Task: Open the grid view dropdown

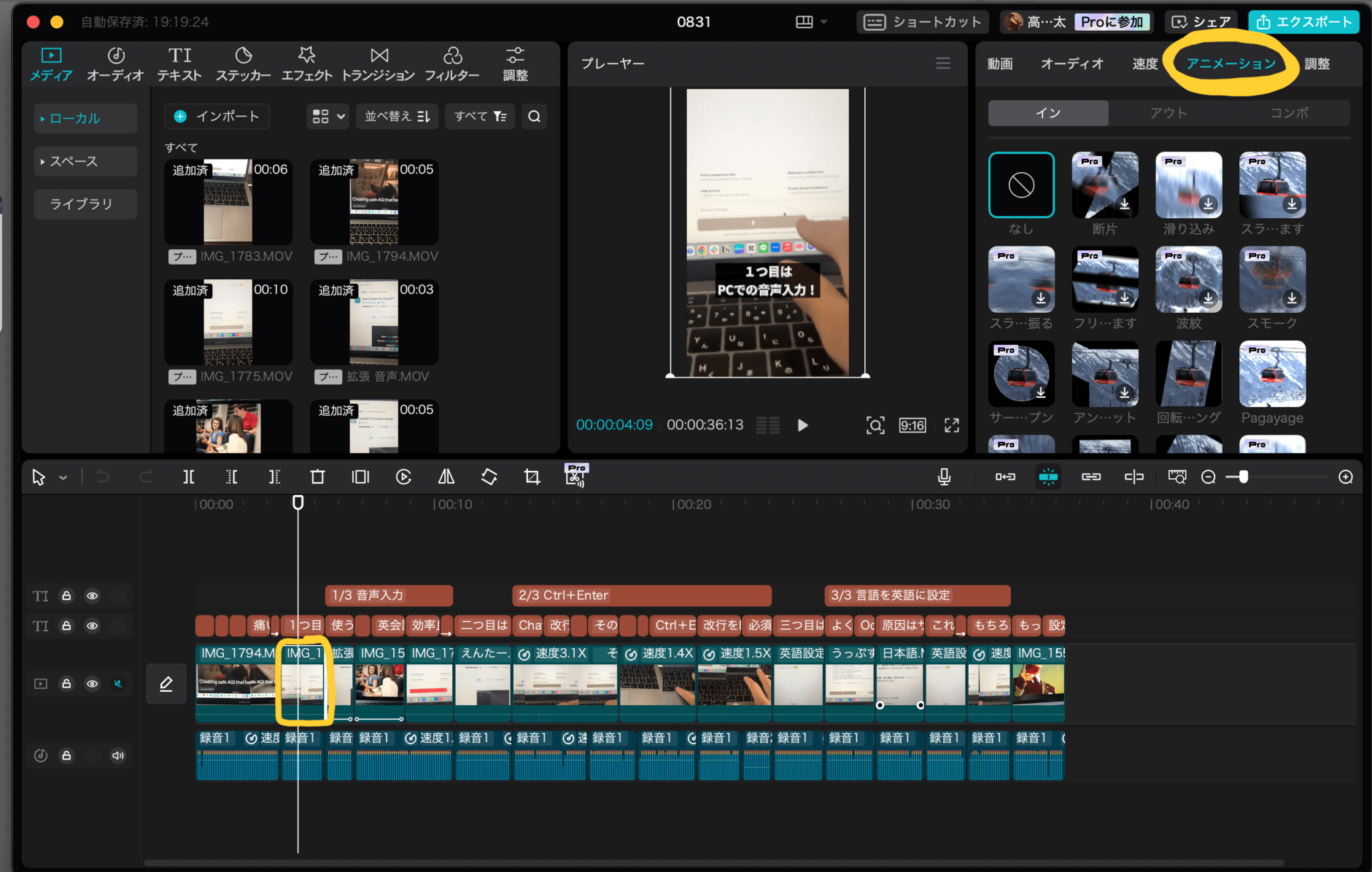Action: point(328,117)
